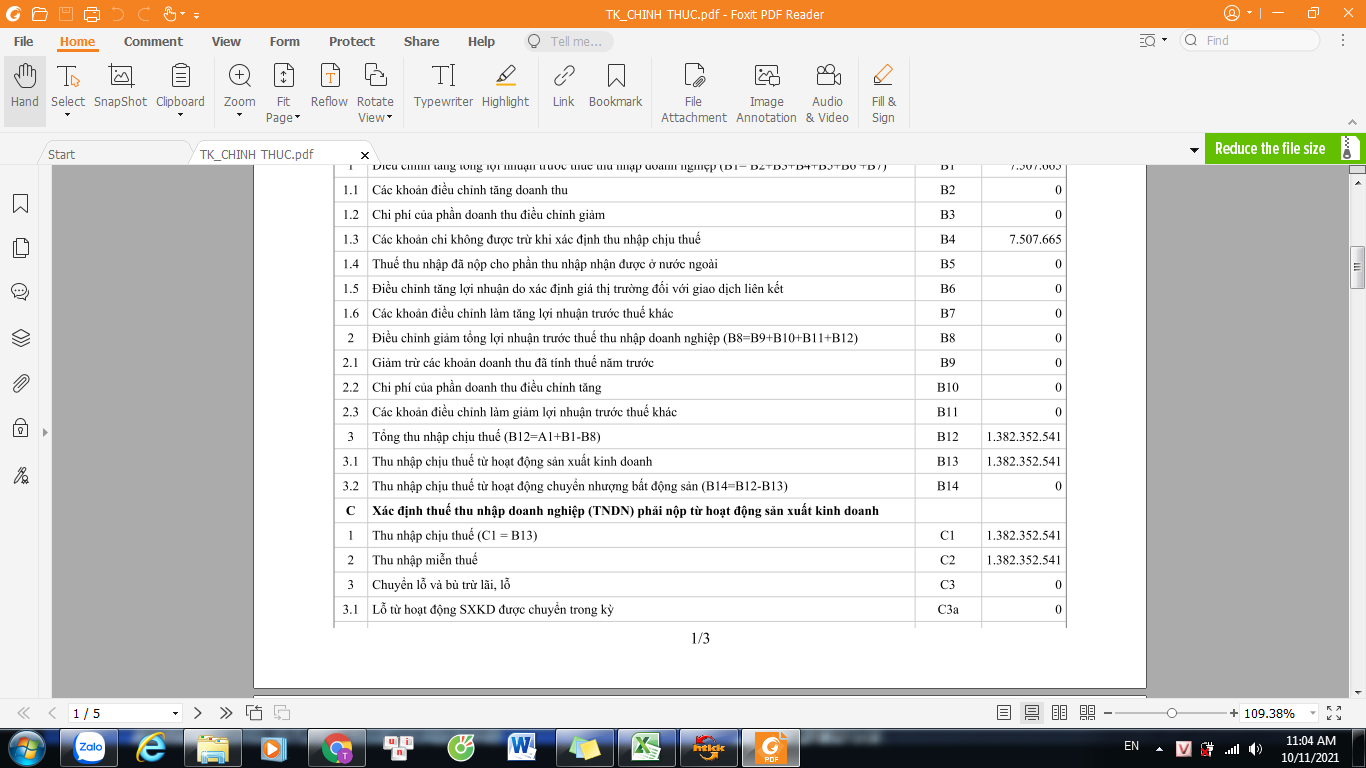This screenshot has width=1366, height=768.
Task: Toggle facing pages view mode
Action: point(1059,713)
